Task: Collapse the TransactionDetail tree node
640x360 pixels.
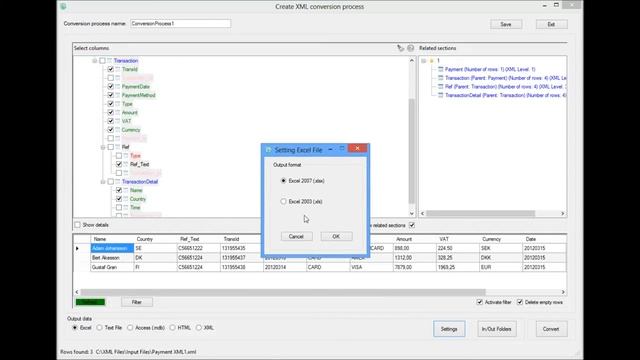Action: pyautogui.click(x=103, y=182)
